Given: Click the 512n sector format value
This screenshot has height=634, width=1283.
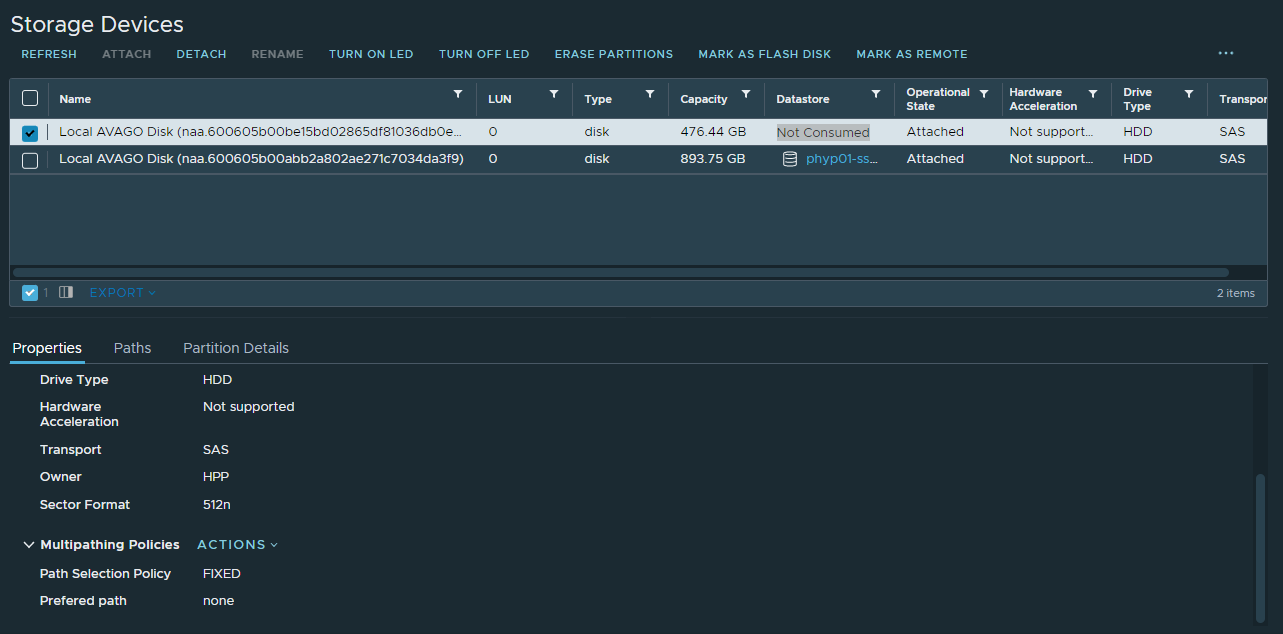Looking at the screenshot, I should tap(217, 505).
